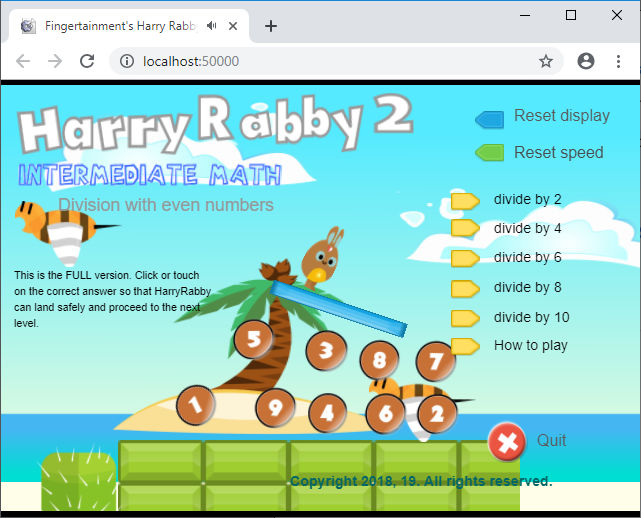The height and width of the screenshot is (518, 641).
Task: Select the number 3 answer ball
Action: pyautogui.click(x=326, y=351)
